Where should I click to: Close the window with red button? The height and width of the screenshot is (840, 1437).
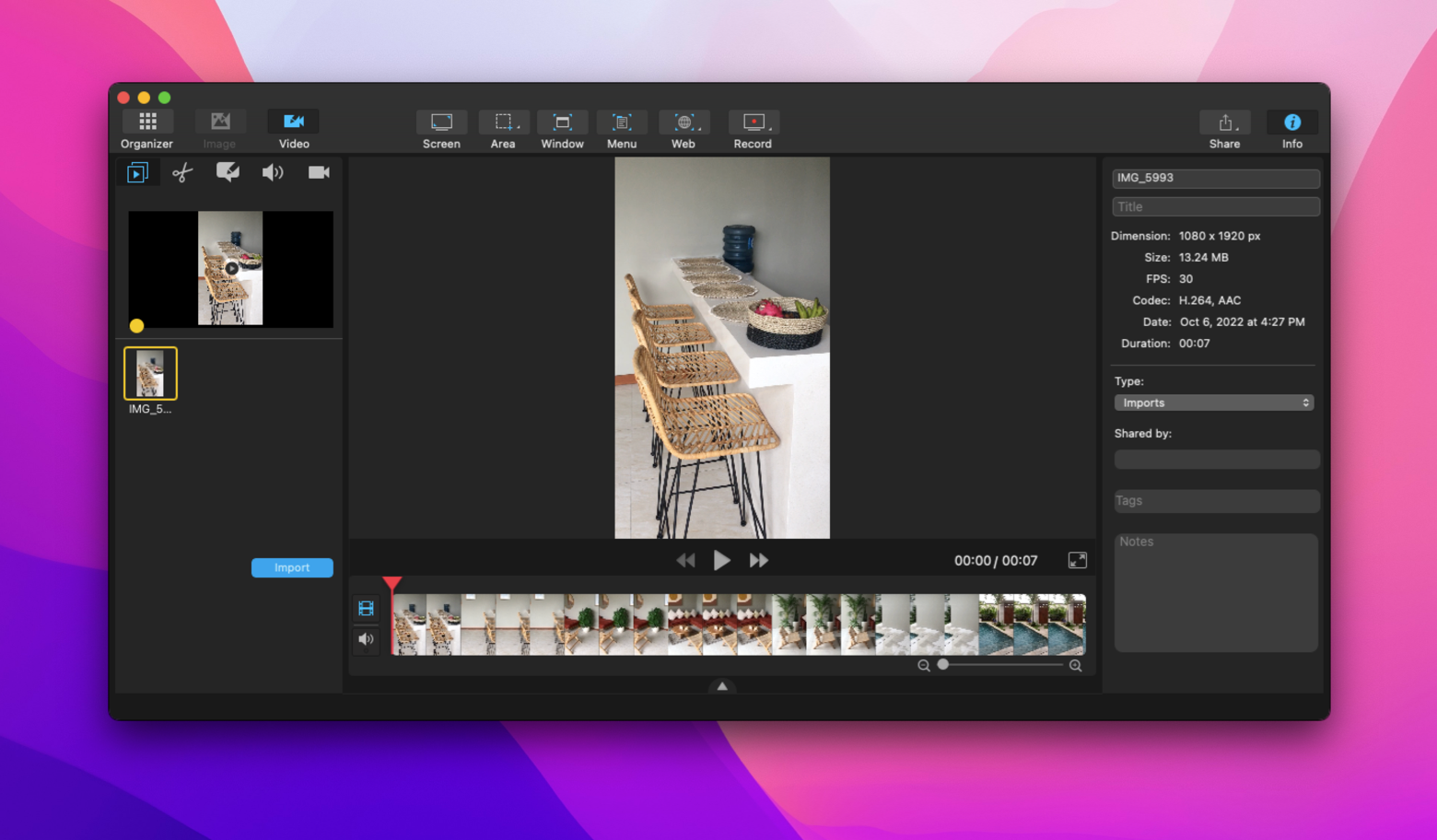pos(123,98)
